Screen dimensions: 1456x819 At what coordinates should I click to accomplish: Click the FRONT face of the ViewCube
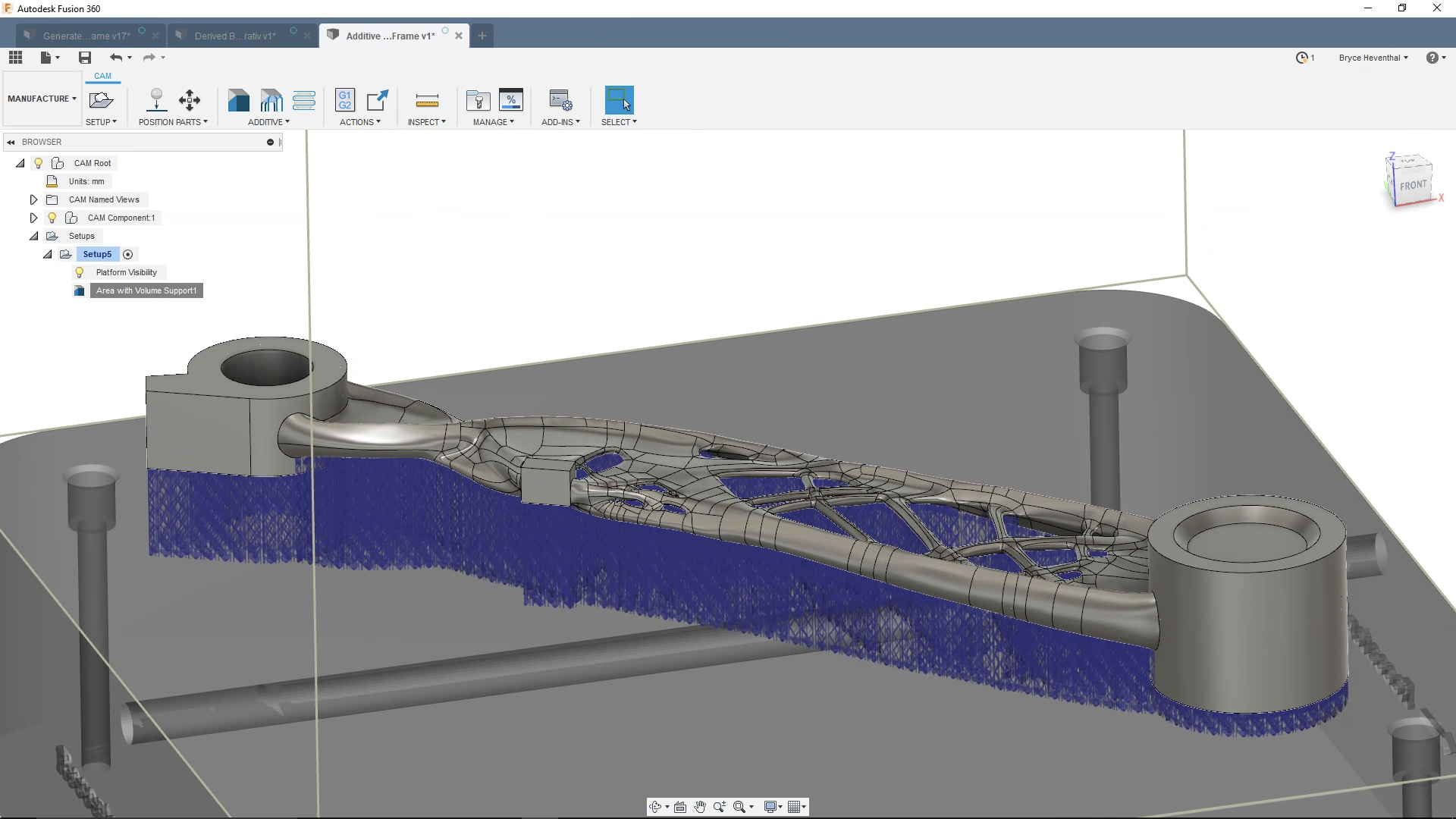(x=1412, y=186)
